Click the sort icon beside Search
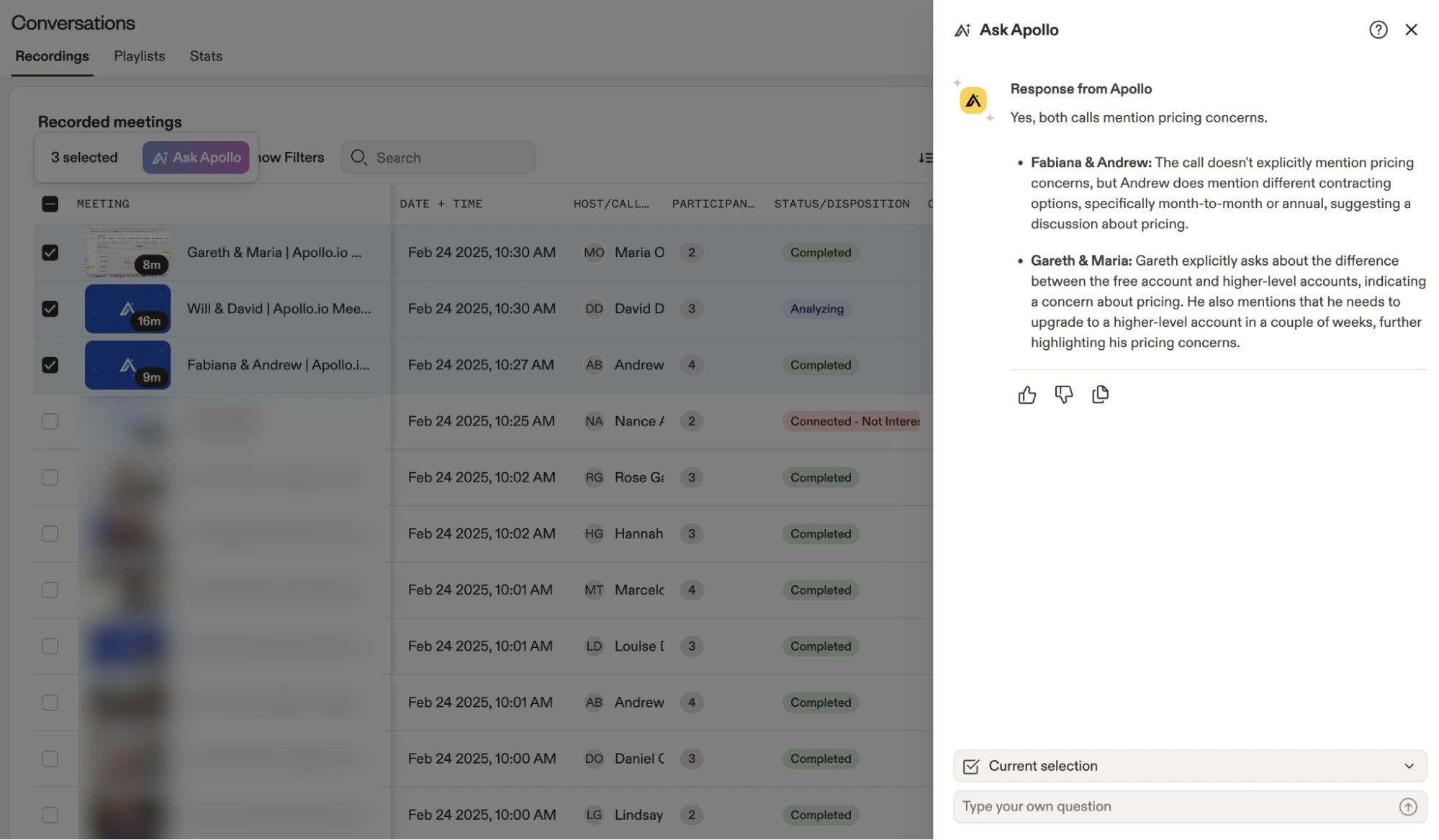Viewport: 1439px width, 840px height. [x=925, y=158]
